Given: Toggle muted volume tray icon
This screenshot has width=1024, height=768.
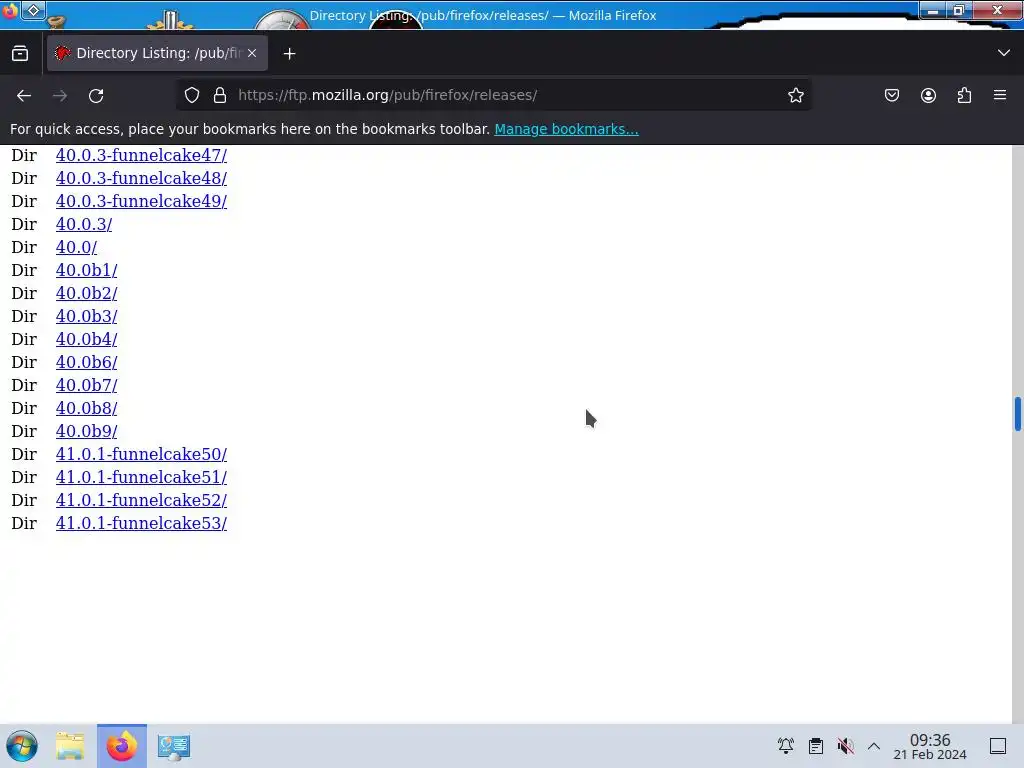Looking at the screenshot, I should (845, 746).
